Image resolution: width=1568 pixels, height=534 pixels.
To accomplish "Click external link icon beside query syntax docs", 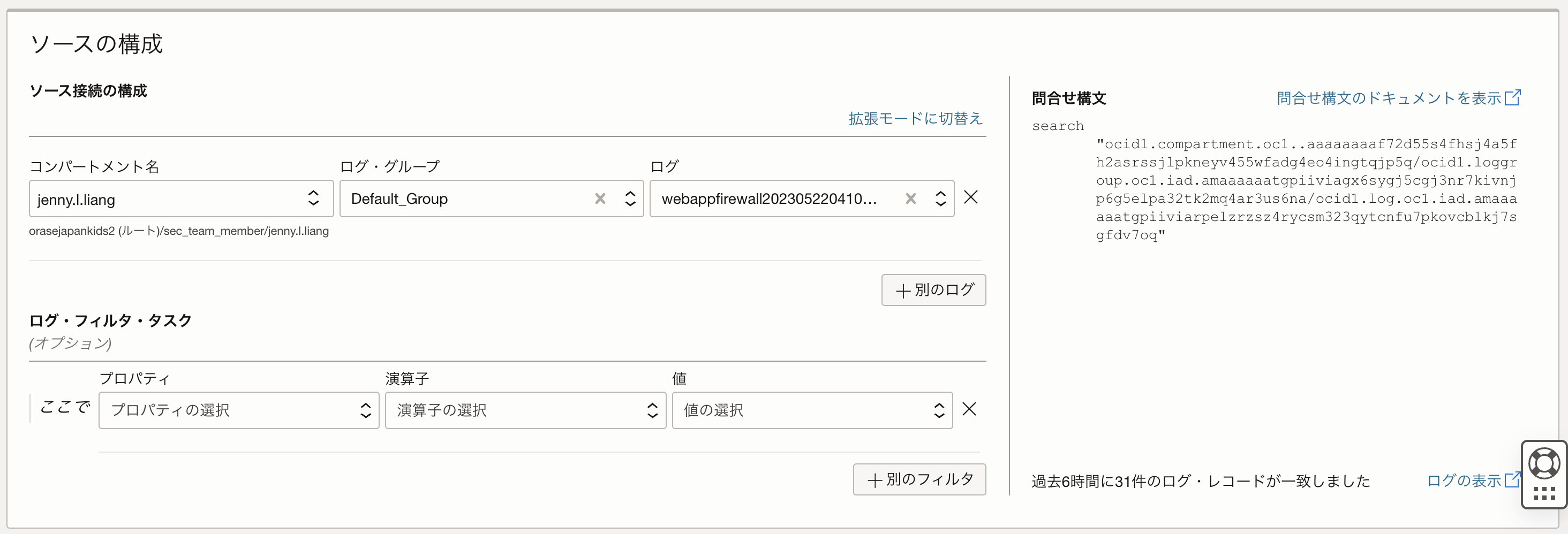I will pos(1513,98).
